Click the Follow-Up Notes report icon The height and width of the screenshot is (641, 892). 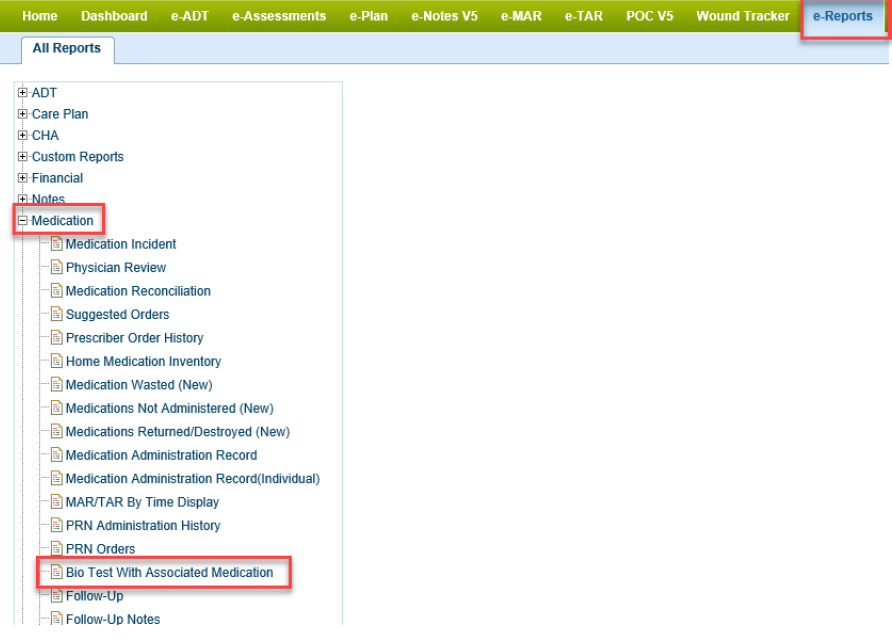tap(56, 619)
